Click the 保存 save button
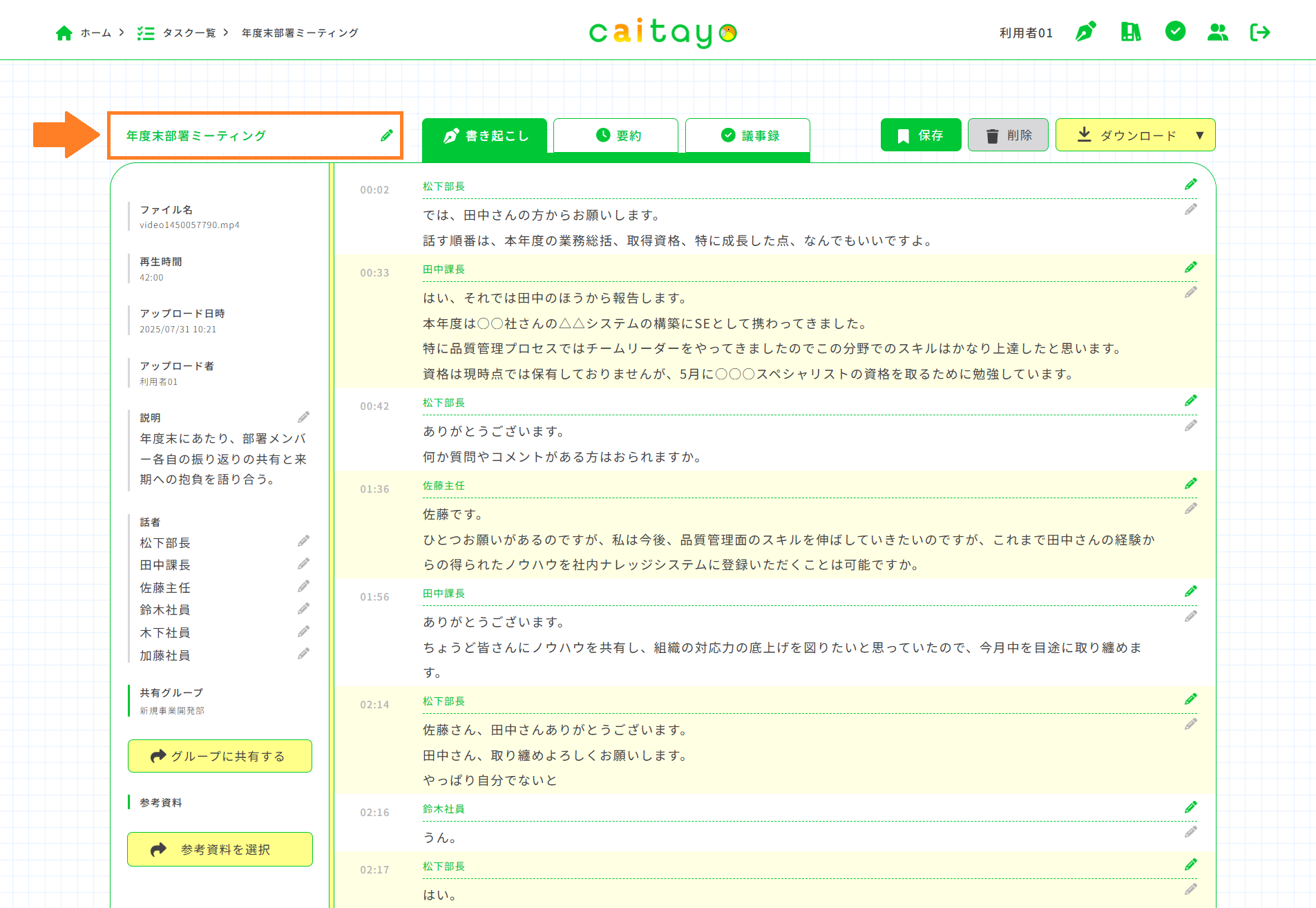Image resolution: width=1316 pixels, height=908 pixels. pyautogui.click(x=920, y=135)
